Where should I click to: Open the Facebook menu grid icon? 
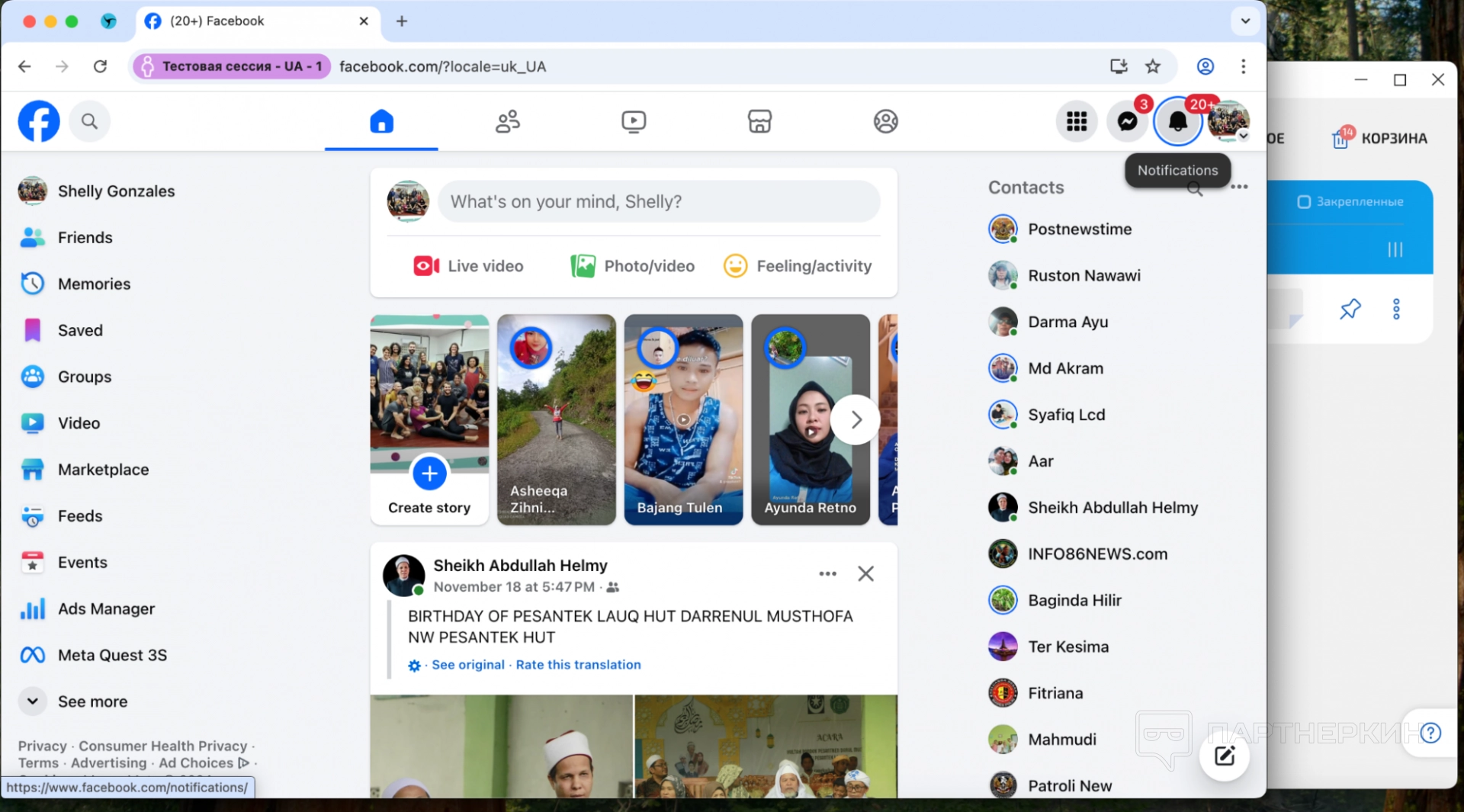1076,121
